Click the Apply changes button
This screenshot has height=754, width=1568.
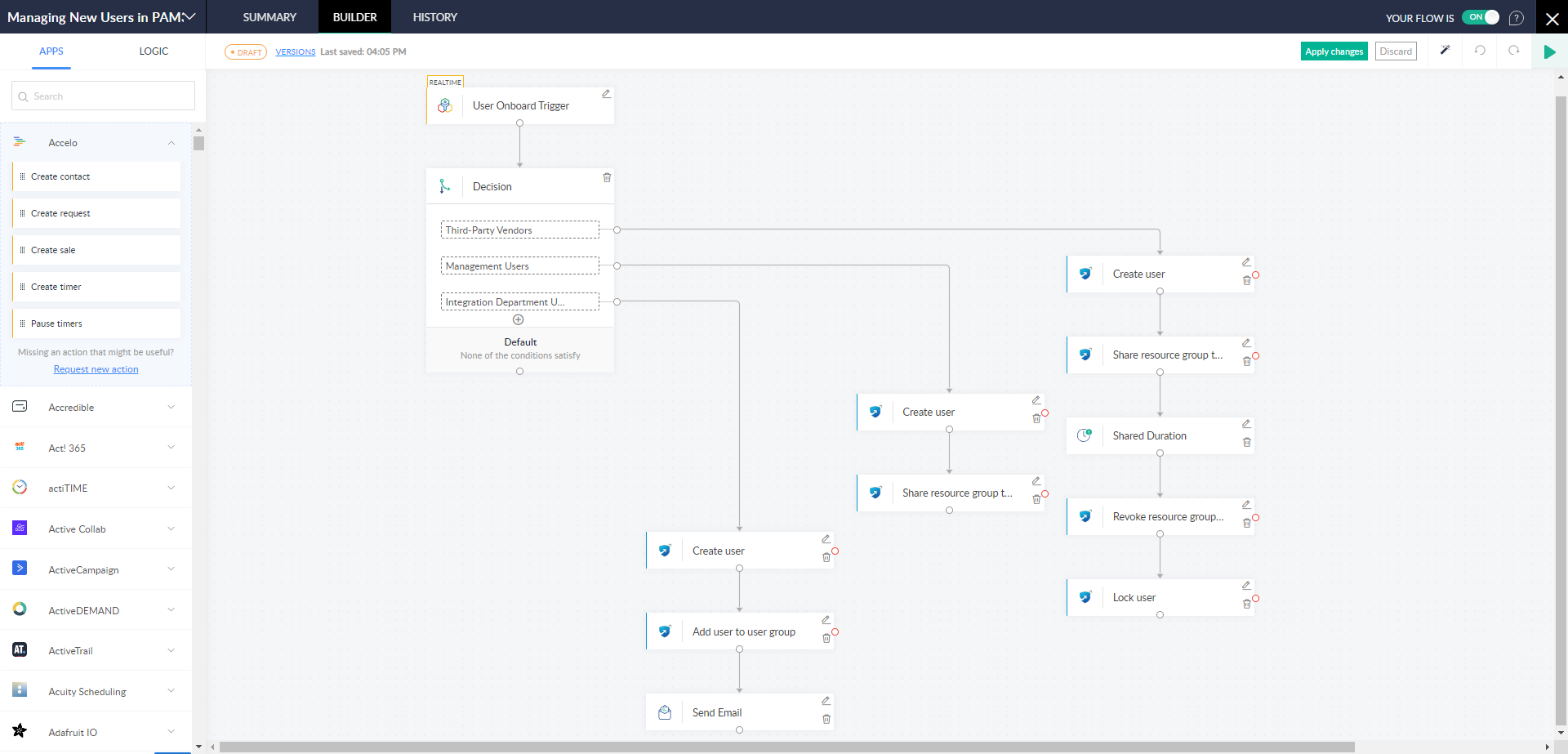[x=1334, y=51]
